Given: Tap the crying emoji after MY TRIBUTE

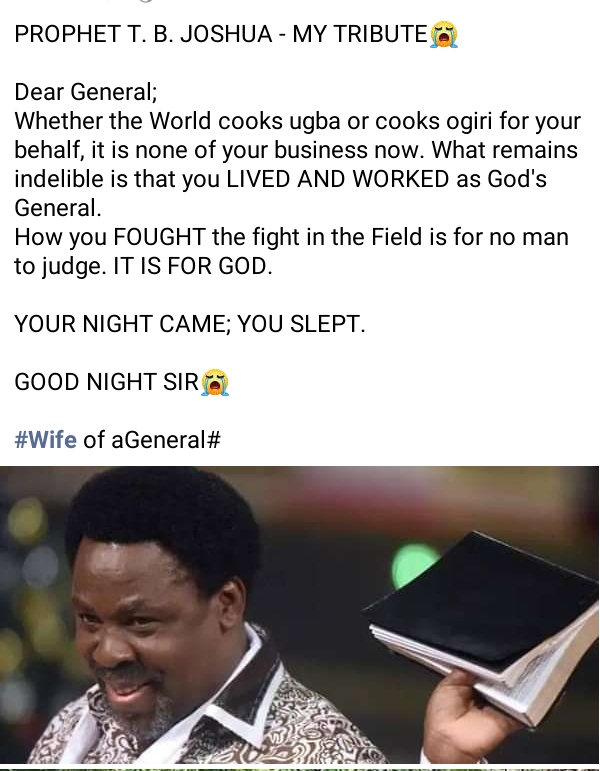Looking at the screenshot, I should point(444,34).
